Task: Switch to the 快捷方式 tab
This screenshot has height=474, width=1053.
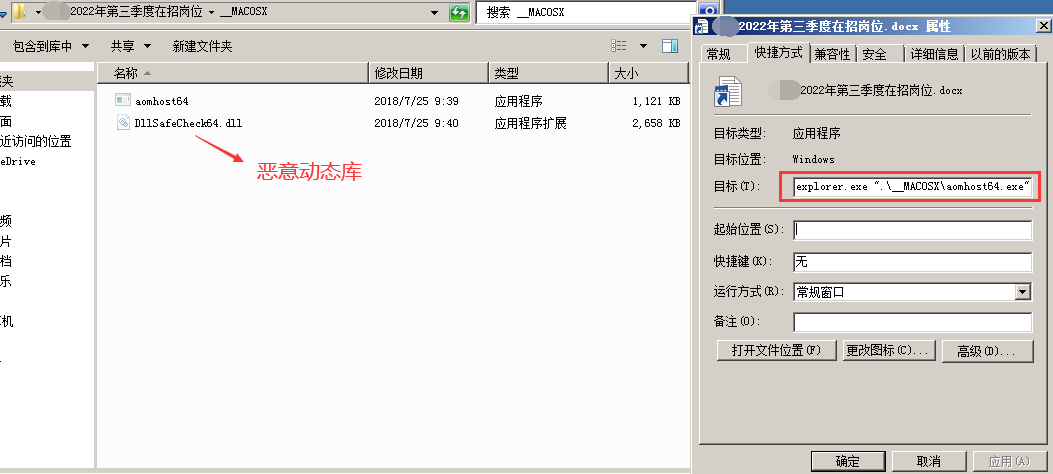Action: (x=779, y=52)
